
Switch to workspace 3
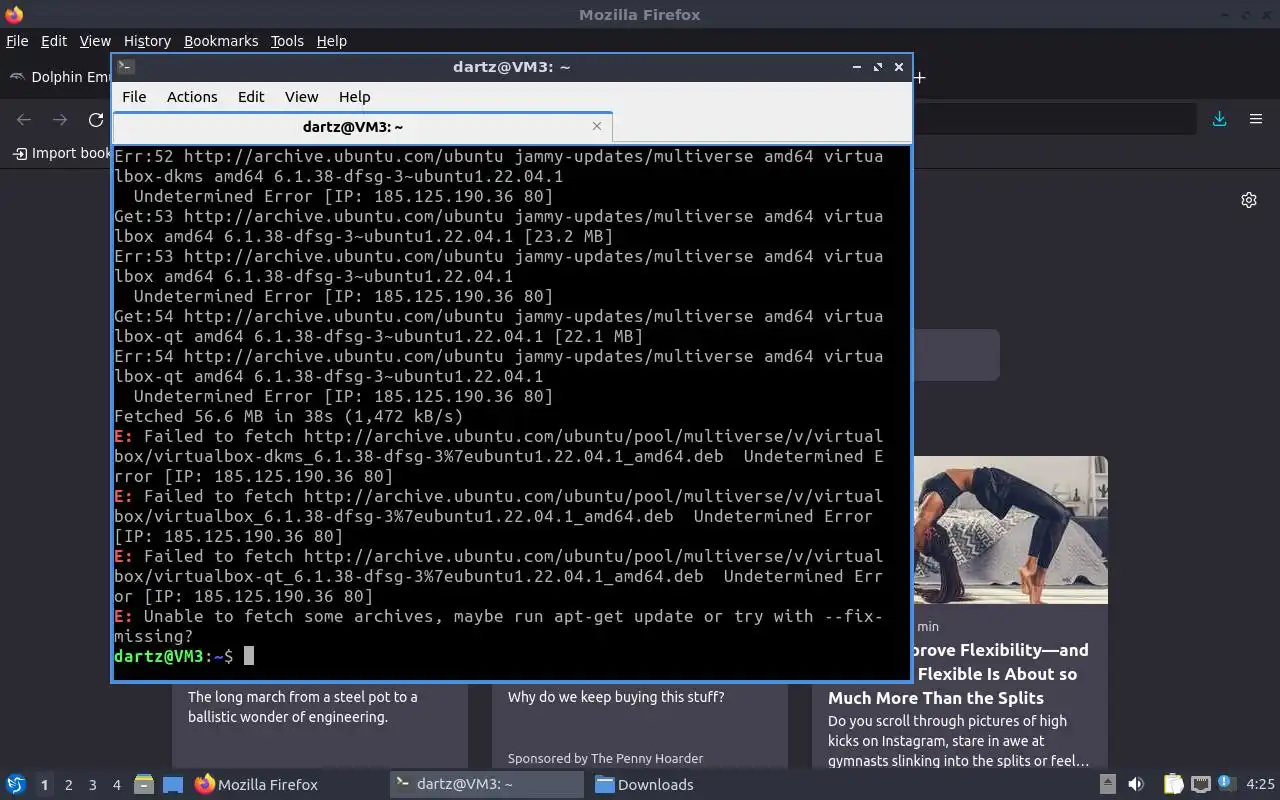(x=93, y=785)
